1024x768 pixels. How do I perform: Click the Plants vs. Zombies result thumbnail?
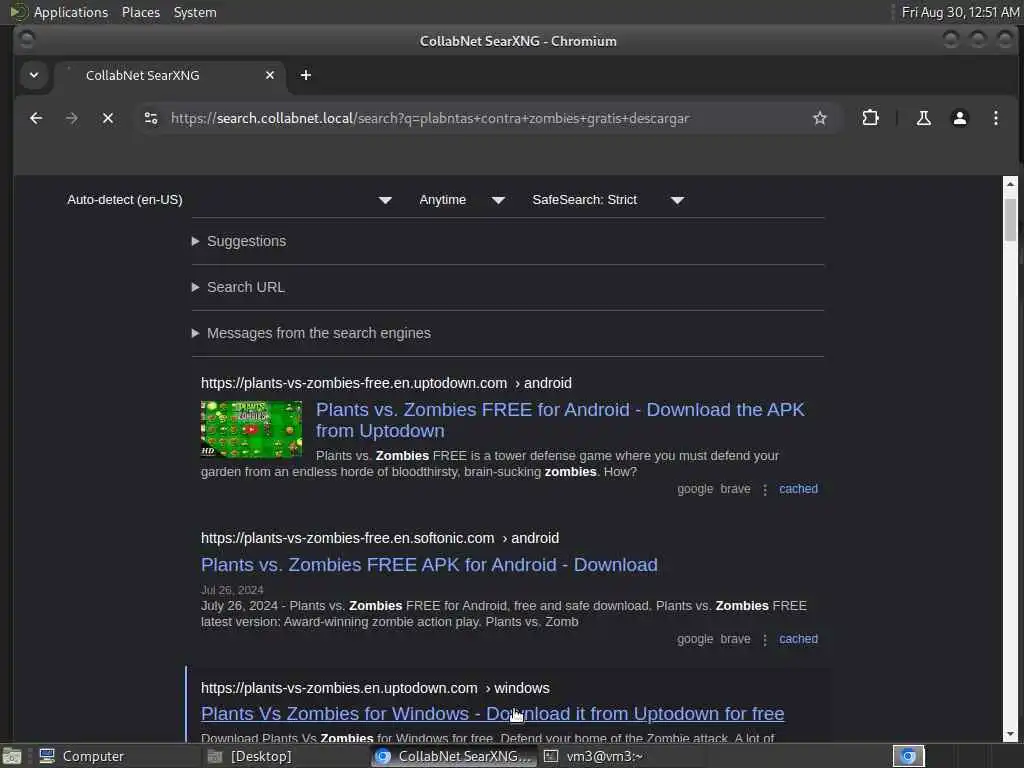coord(251,429)
